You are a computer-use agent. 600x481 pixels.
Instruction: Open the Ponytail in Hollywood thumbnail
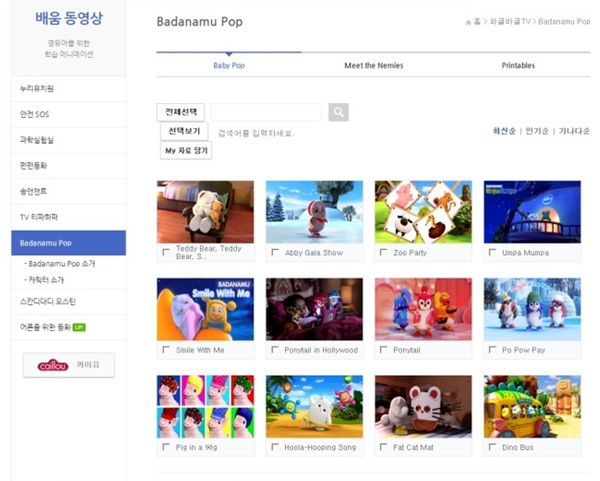(315, 309)
